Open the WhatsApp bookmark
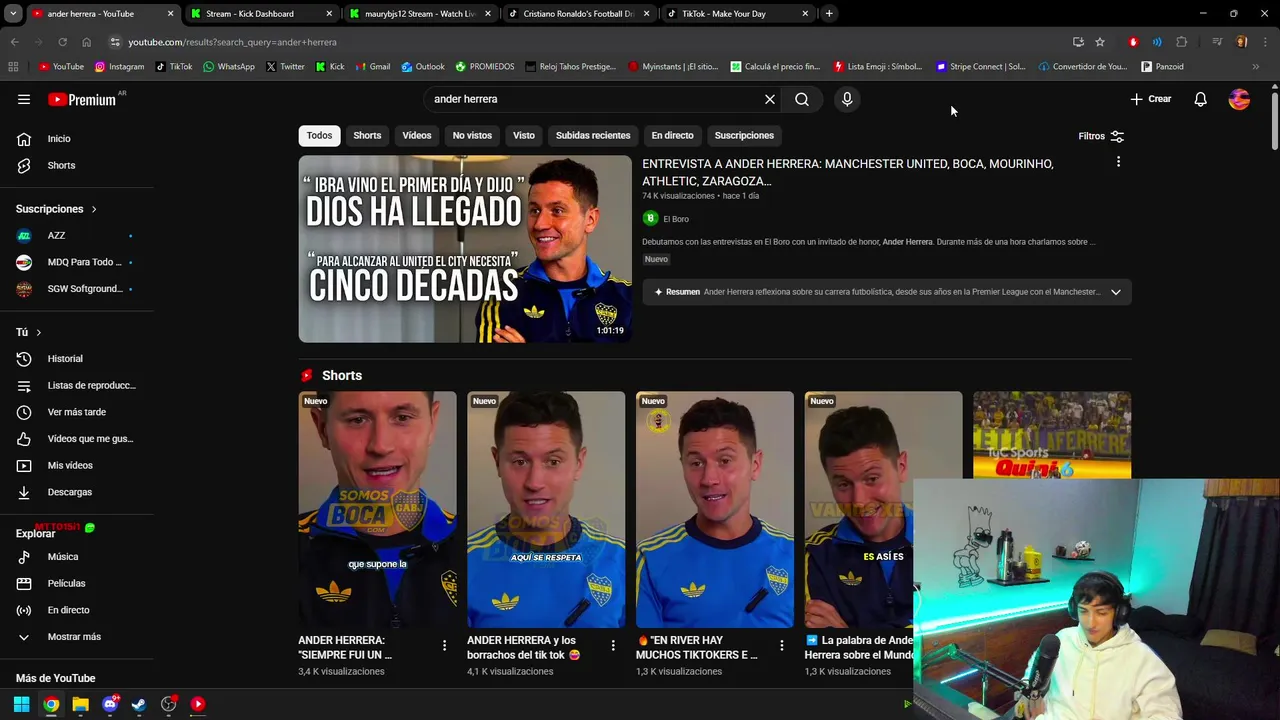 click(228, 67)
